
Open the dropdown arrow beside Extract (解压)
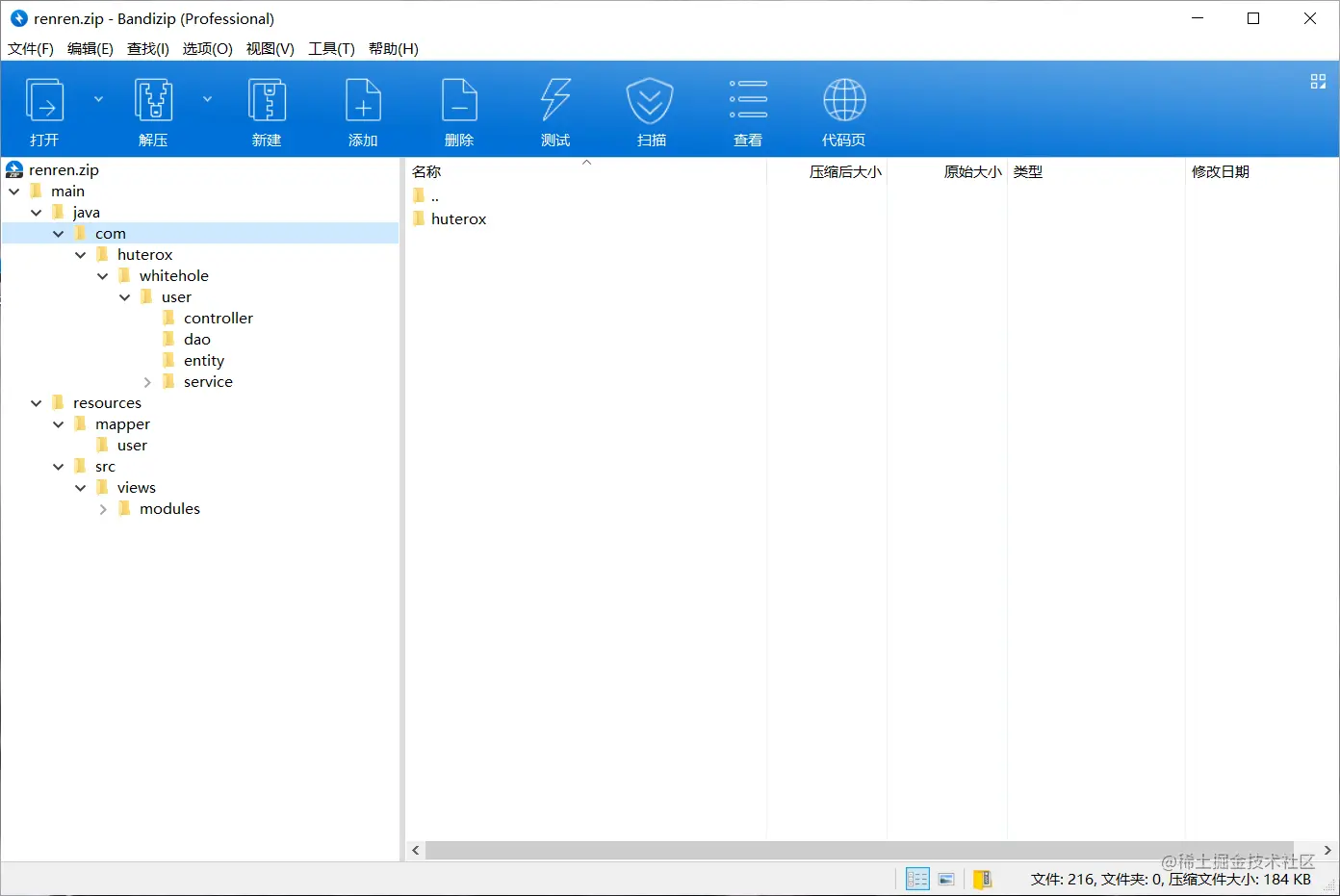pyautogui.click(x=207, y=99)
